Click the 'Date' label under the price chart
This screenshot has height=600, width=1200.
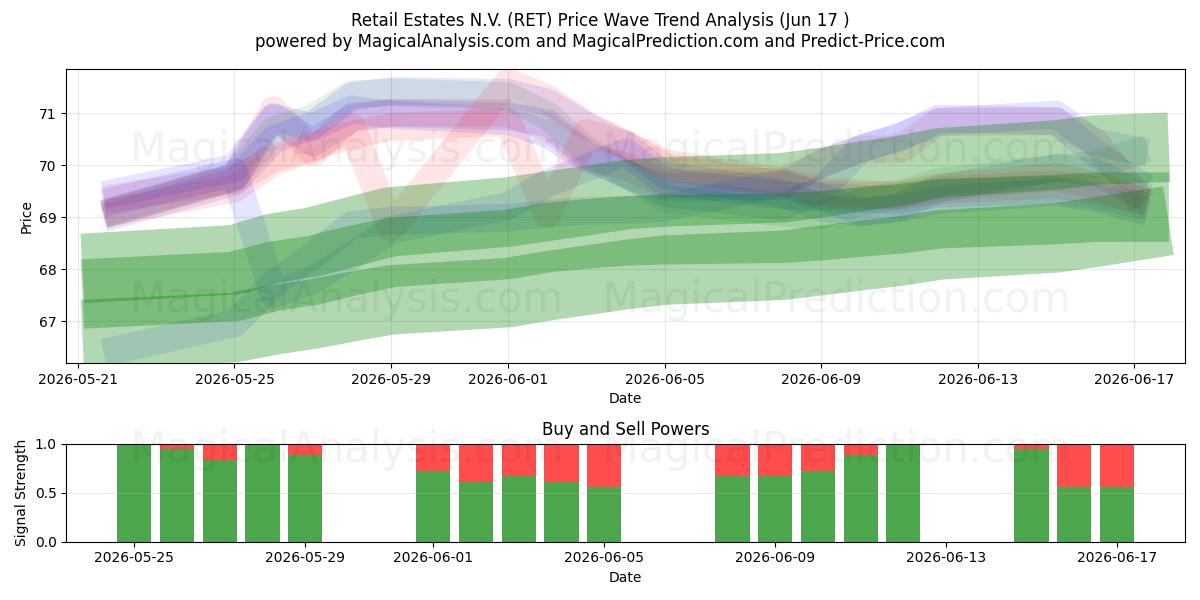tap(625, 398)
